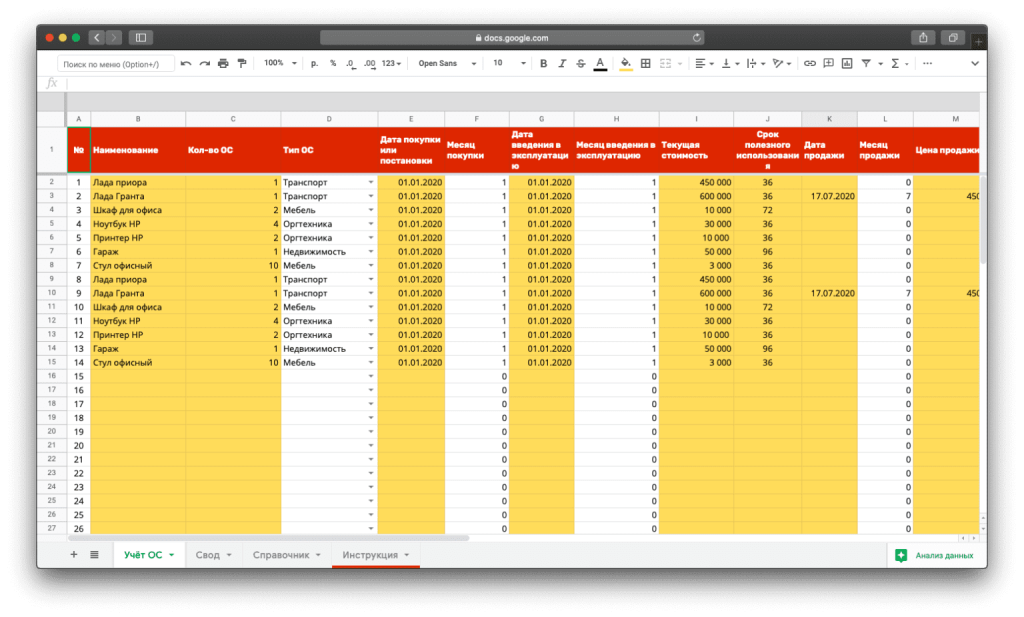Switch to the Свод sheet tab
1024x617 pixels.
pos(213,554)
